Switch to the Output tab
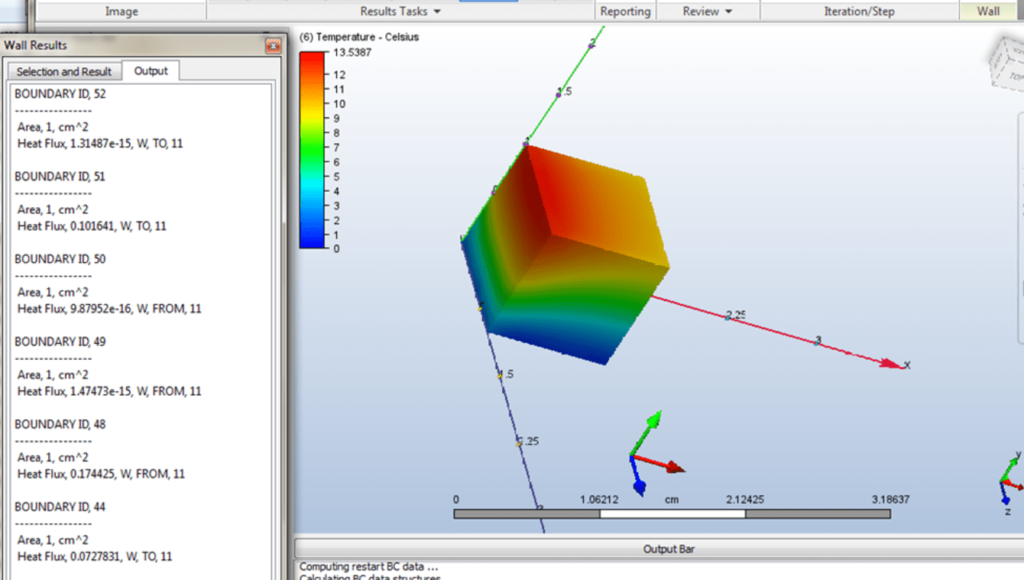The image size is (1024, 580). [151, 71]
